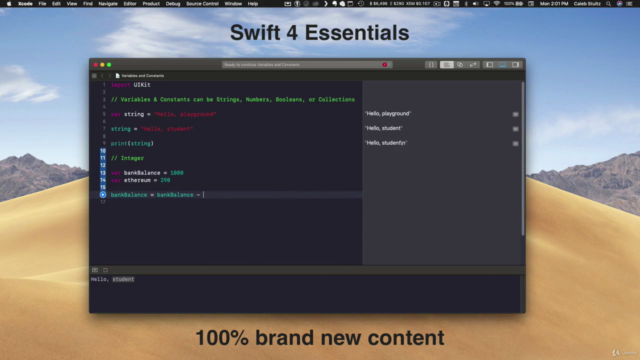Viewport: 640px width, 360px height.
Task: Open the Debug menu
Action: (x=173, y=4)
